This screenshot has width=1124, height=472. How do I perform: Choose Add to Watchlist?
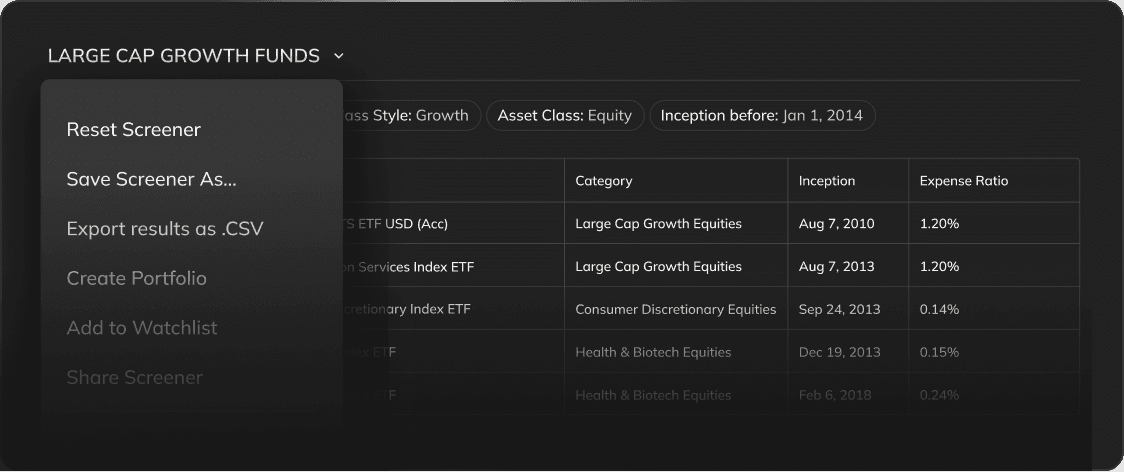coord(141,328)
